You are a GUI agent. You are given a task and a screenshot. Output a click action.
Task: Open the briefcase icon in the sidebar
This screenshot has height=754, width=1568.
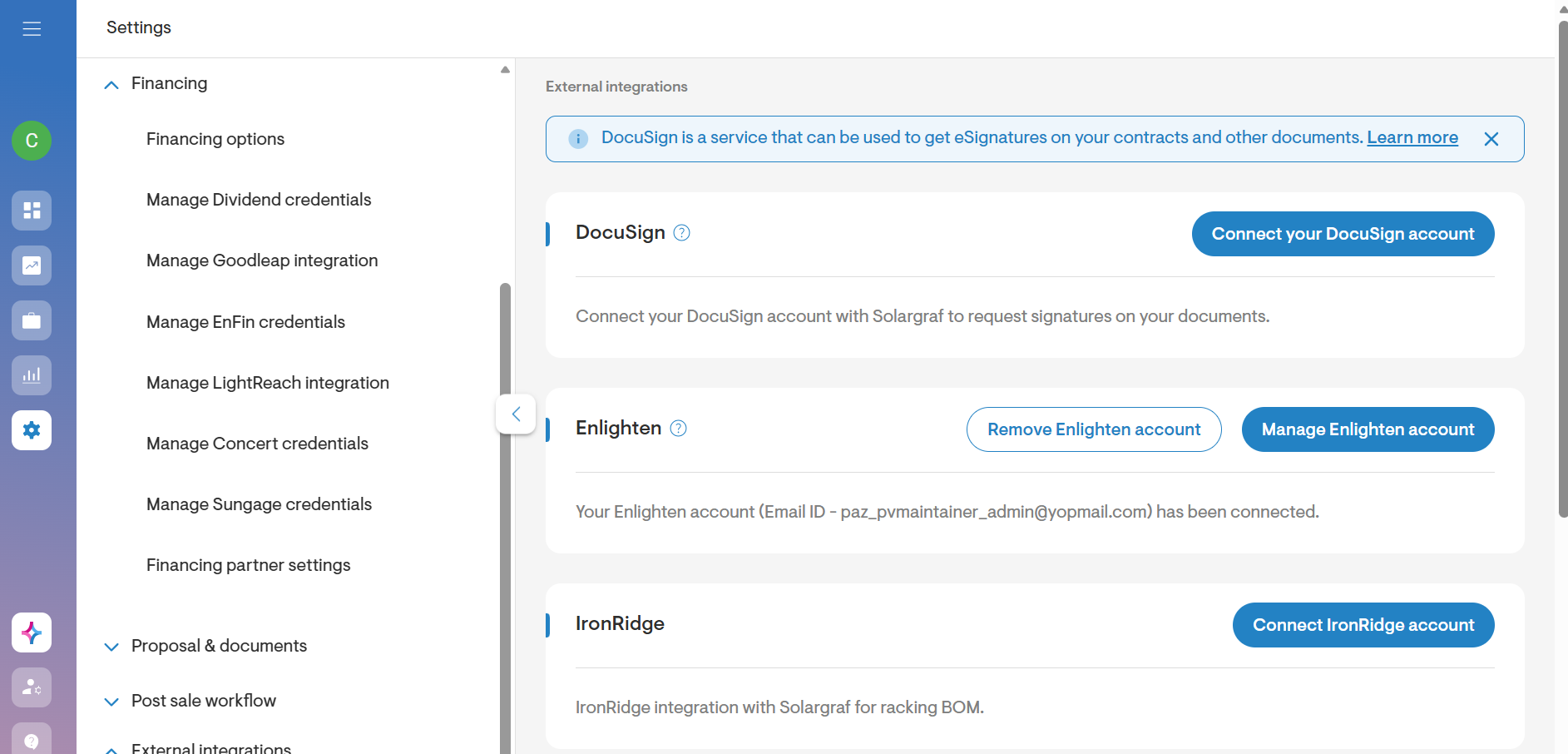[x=32, y=320]
